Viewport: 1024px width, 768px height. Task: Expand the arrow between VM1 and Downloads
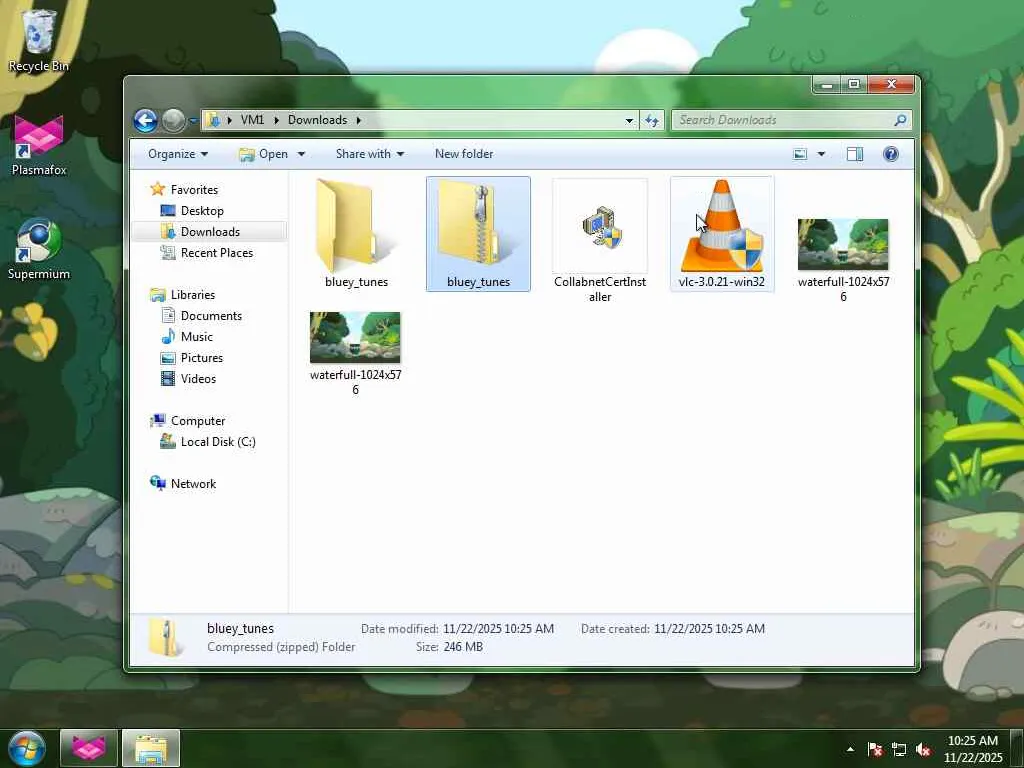pos(276,120)
